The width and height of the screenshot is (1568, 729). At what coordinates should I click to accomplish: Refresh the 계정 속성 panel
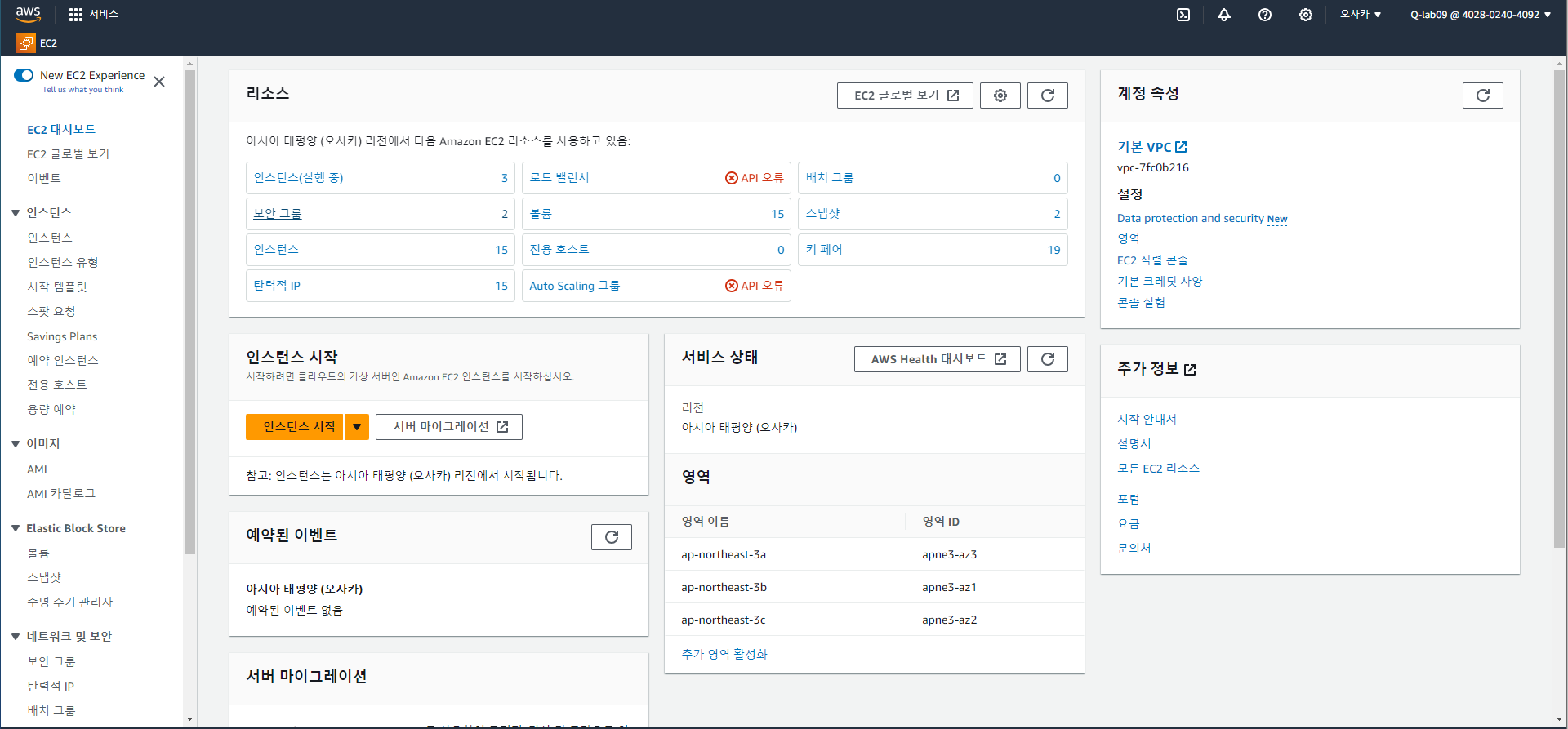coord(1482,96)
